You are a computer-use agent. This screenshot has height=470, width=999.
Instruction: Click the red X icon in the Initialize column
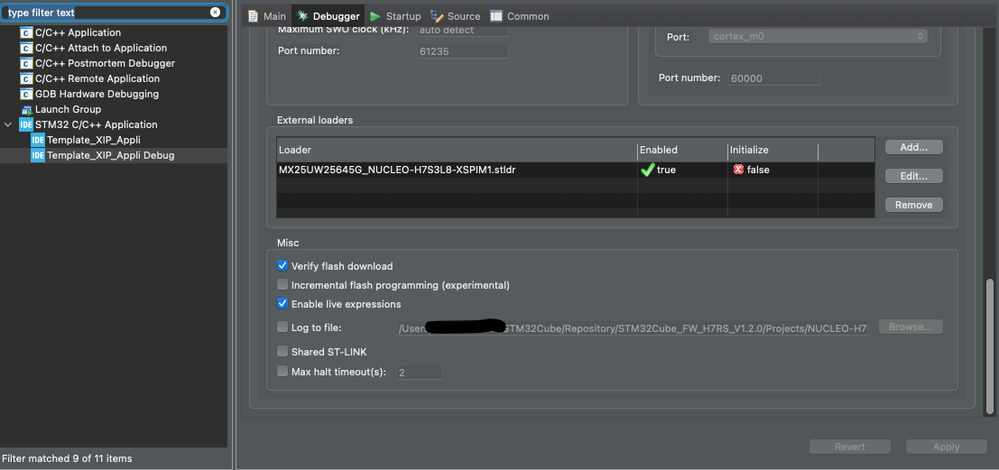(x=738, y=170)
